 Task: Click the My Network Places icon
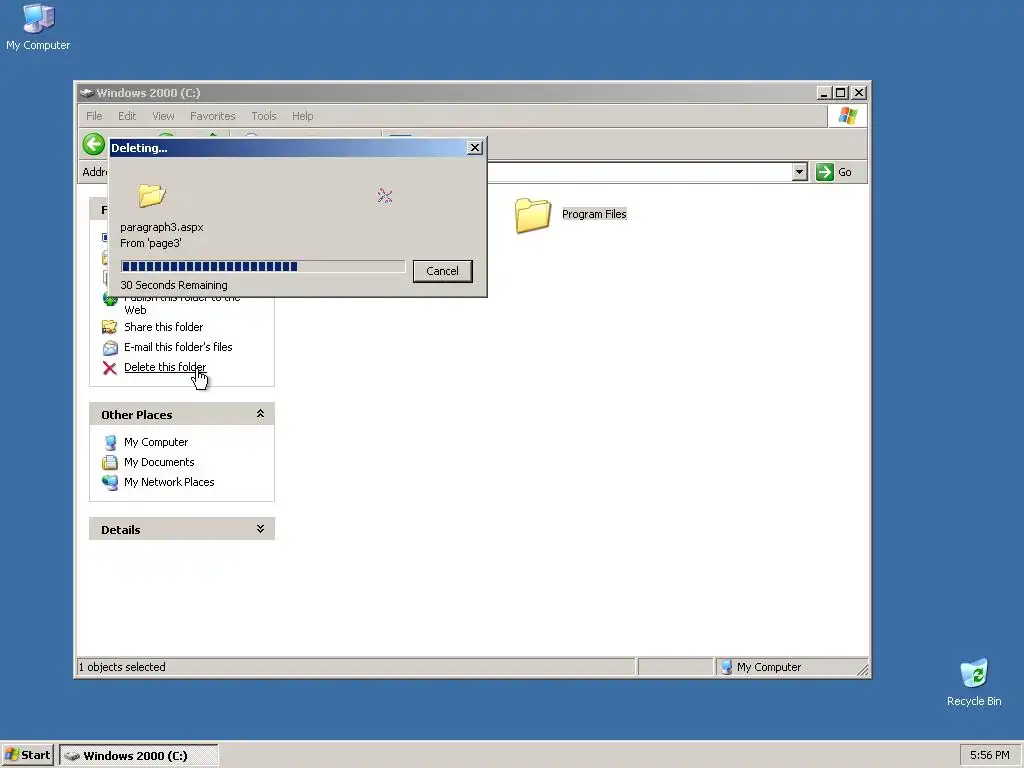click(110, 483)
